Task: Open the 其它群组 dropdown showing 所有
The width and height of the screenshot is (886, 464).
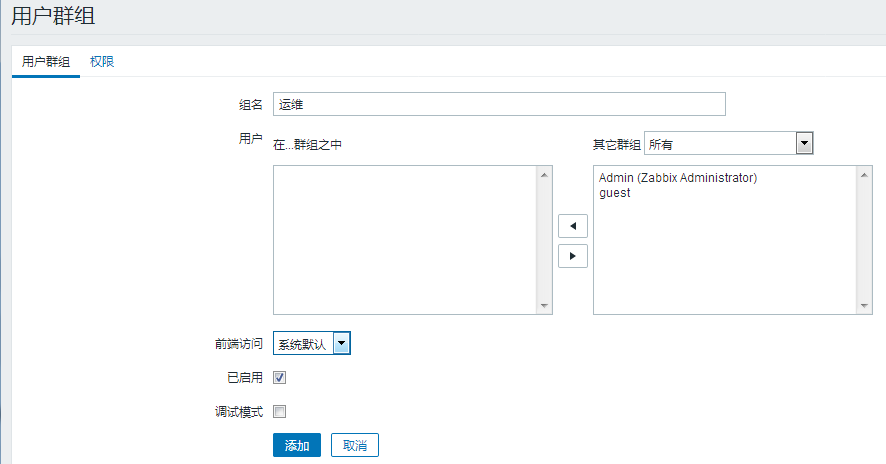Action: [x=728, y=145]
